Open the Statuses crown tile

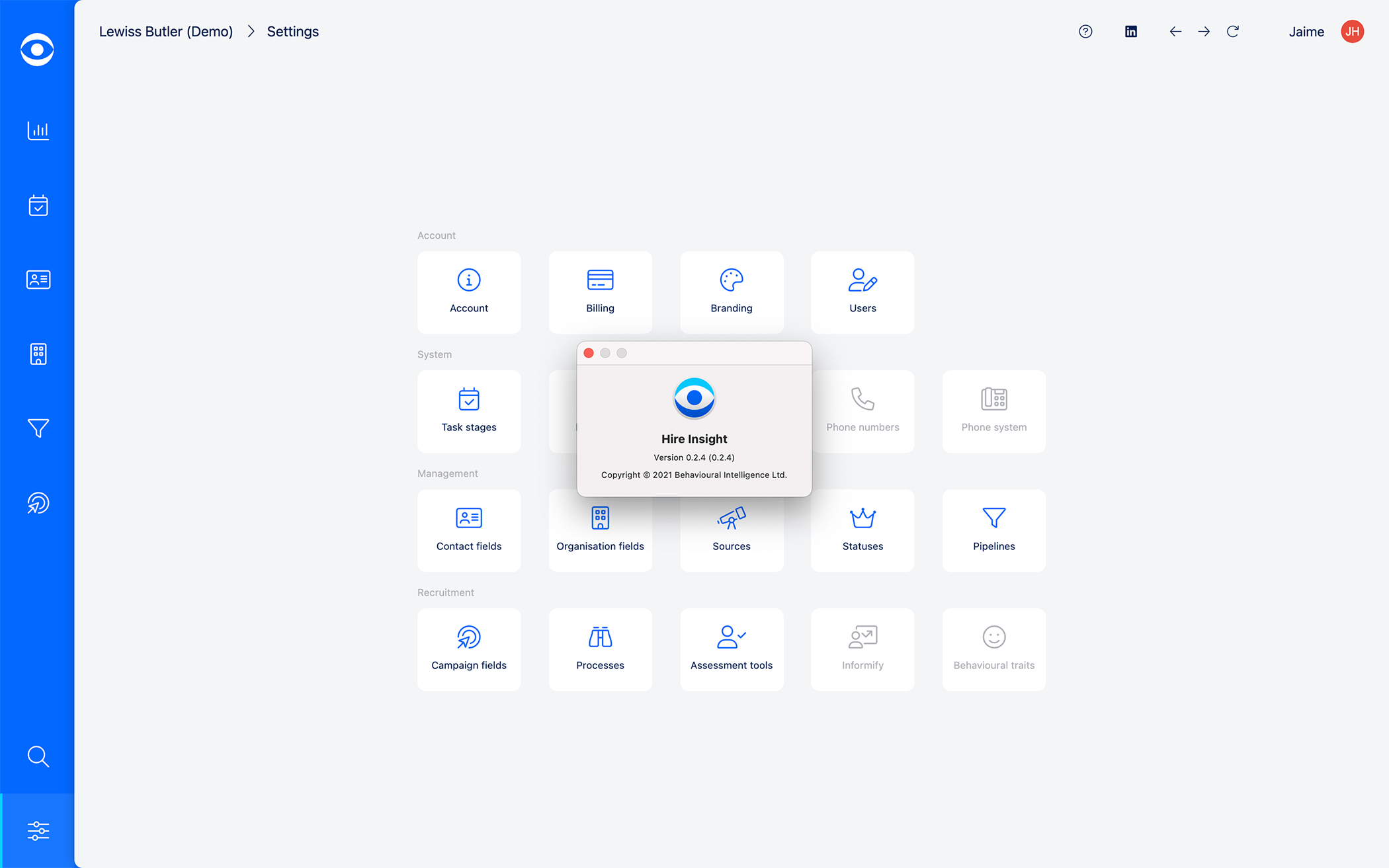tap(863, 530)
